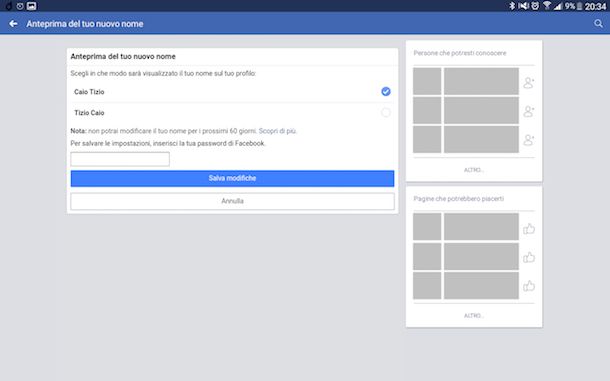Add the first suggested person as friend
Screen dimensions: 610x381
(x=529, y=83)
